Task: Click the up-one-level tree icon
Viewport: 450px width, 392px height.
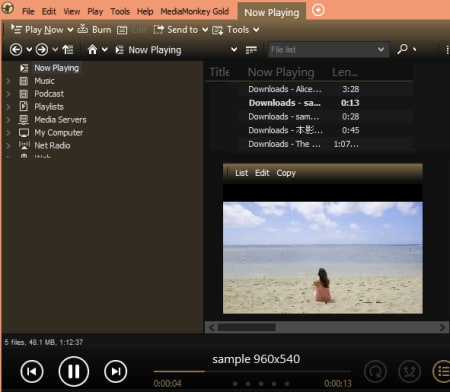Action: [x=68, y=50]
